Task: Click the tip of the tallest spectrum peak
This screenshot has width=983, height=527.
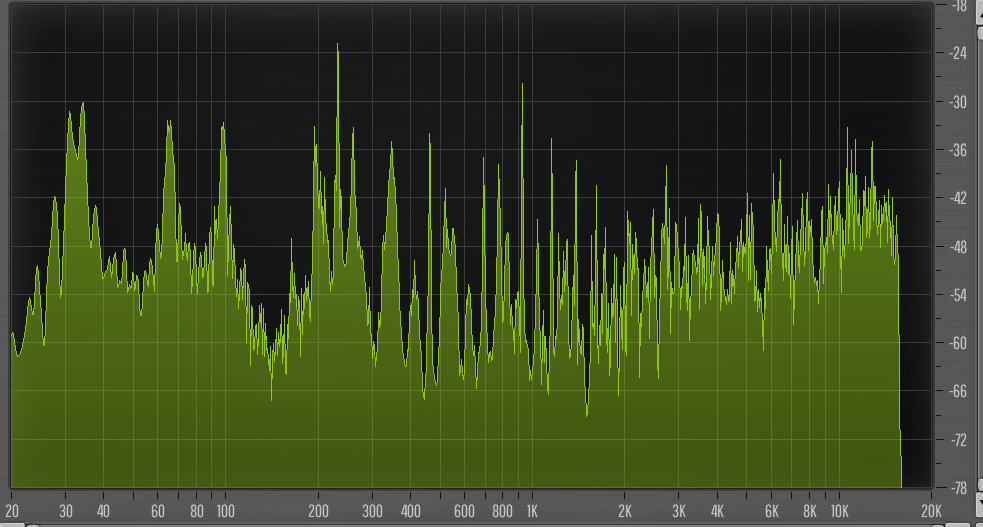Action: click(337, 45)
